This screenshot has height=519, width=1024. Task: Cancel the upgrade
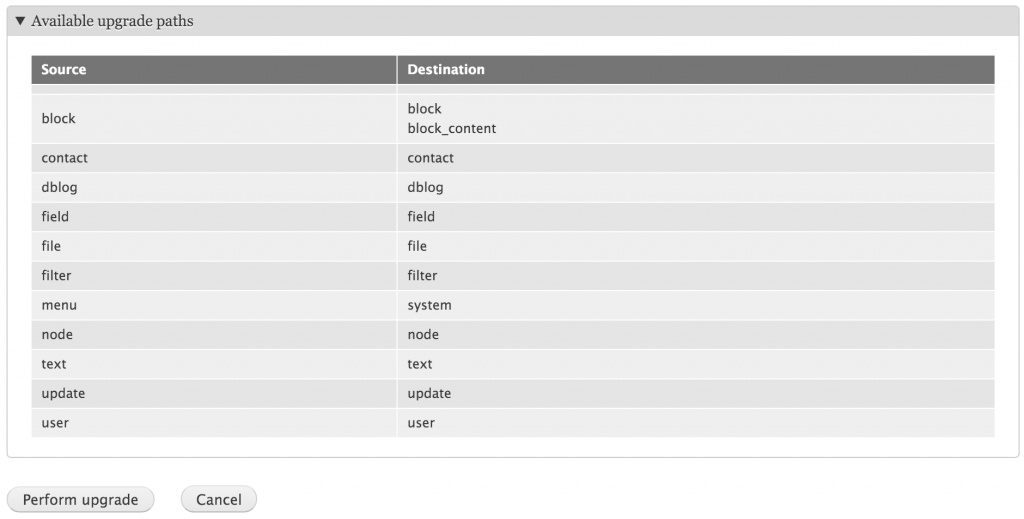[x=219, y=499]
